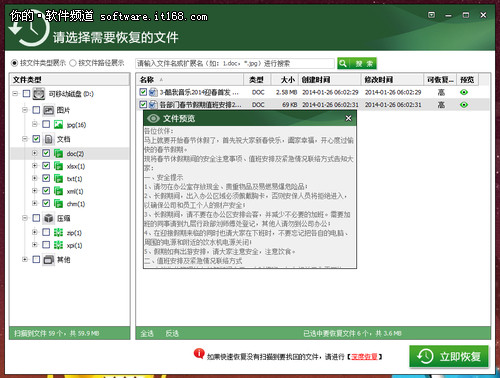This screenshot has height=378, width=500.
Task: Click Invert Selection in the bottom bar
Action: [172, 333]
